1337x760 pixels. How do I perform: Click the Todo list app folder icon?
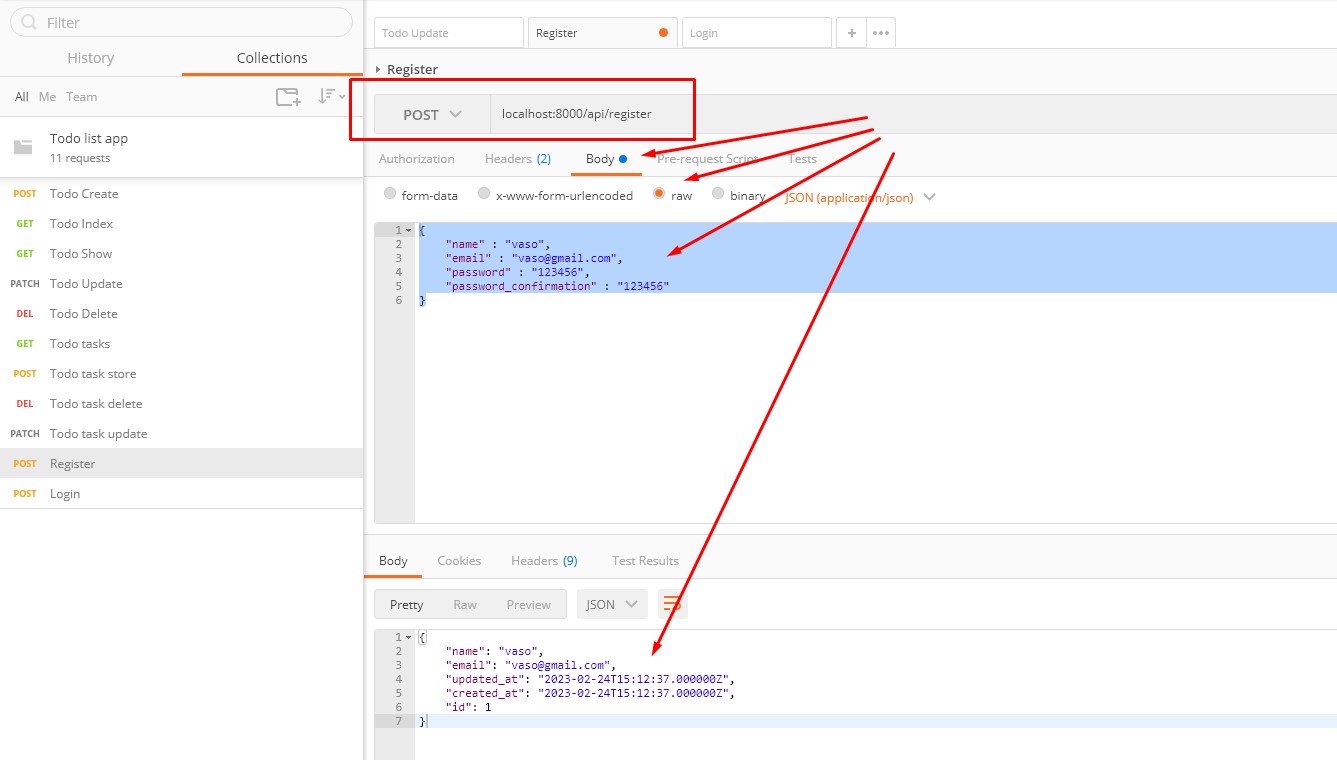pyautogui.click(x=23, y=148)
